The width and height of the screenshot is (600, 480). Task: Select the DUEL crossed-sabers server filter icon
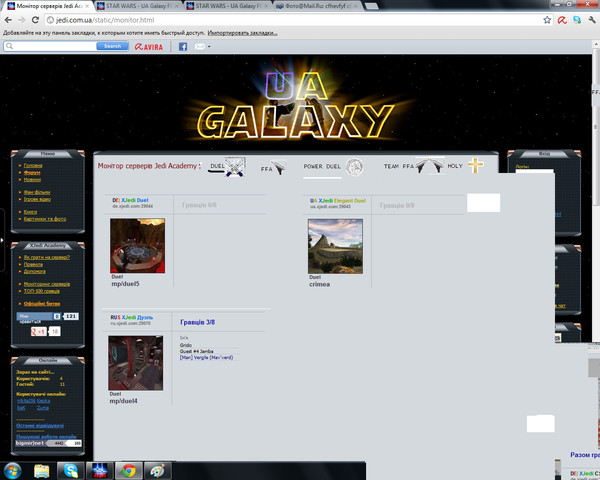pos(234,167)
